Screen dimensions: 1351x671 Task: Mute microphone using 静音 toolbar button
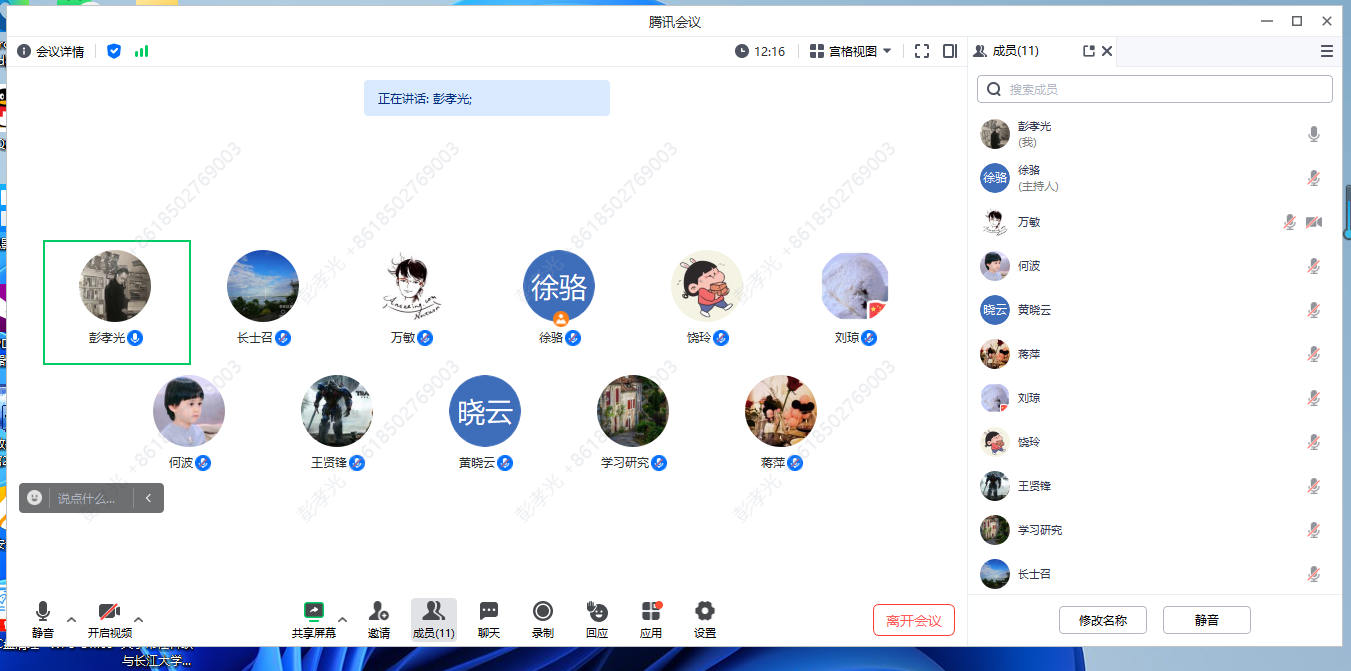(43, 612)
